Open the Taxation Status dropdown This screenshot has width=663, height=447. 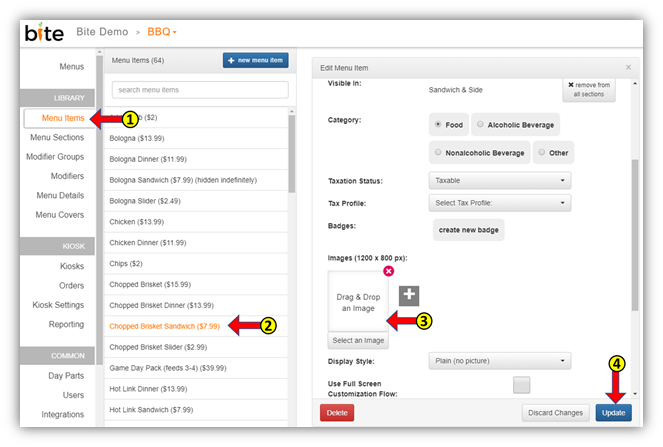[x=499, y=181]
